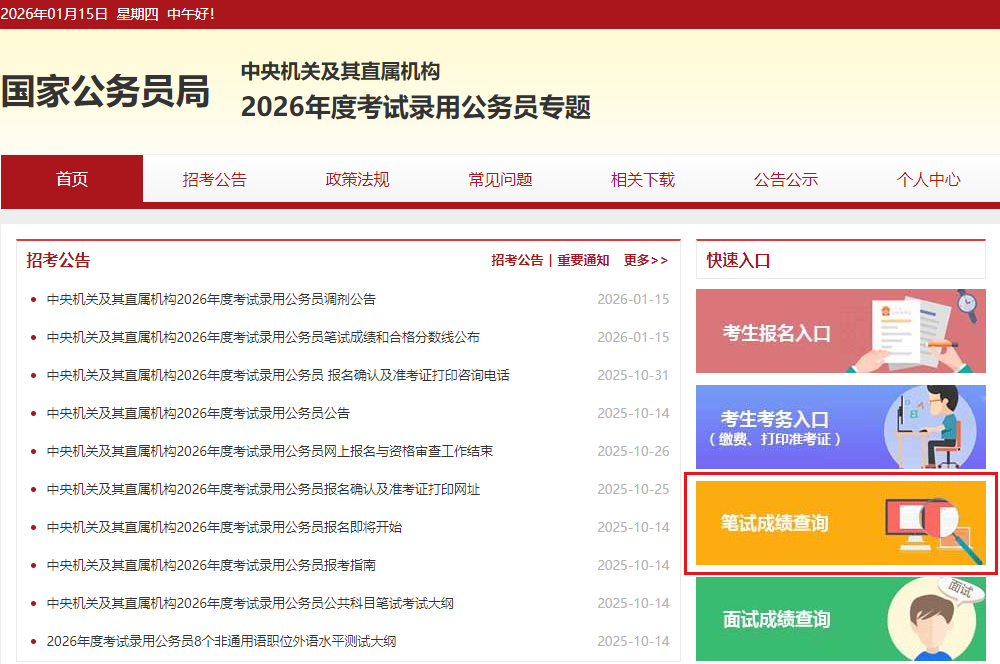Switch to the 招考公告 tab
The image size is (1000, 664).
pyautogui.click(x=214, y=179)
